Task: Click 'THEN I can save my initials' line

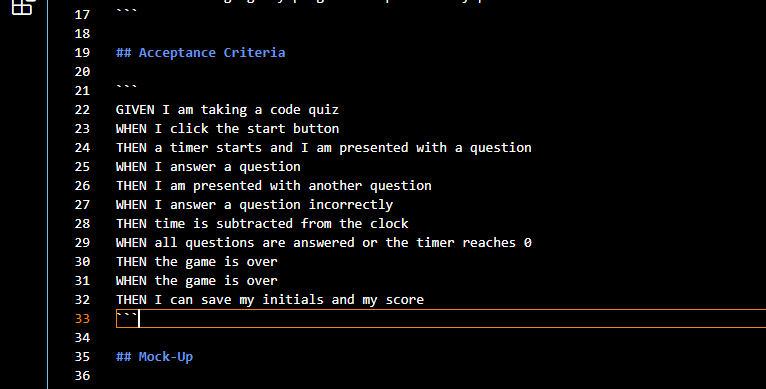Action: [270, 300]
